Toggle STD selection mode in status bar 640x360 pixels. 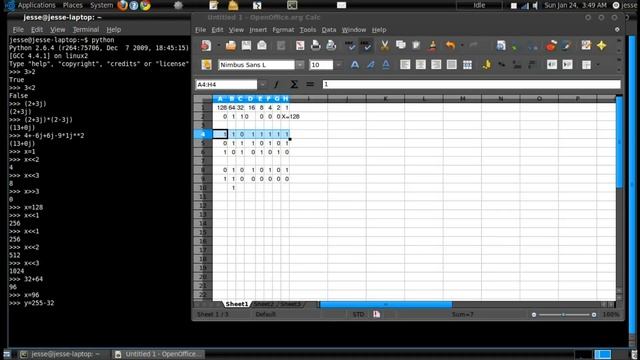pyautogui.click(x=358, y=314)
